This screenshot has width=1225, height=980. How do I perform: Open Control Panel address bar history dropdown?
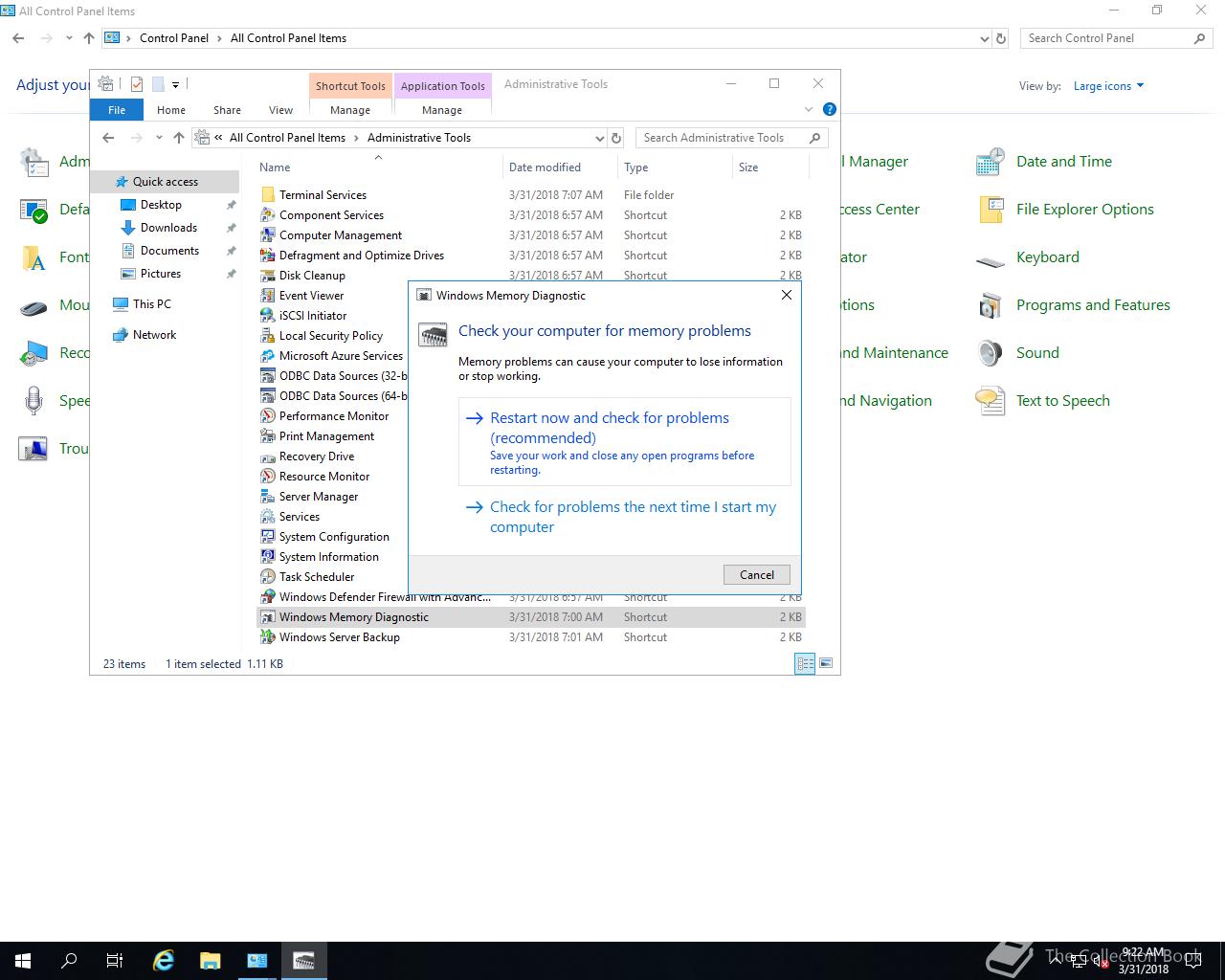pos(985,38)
